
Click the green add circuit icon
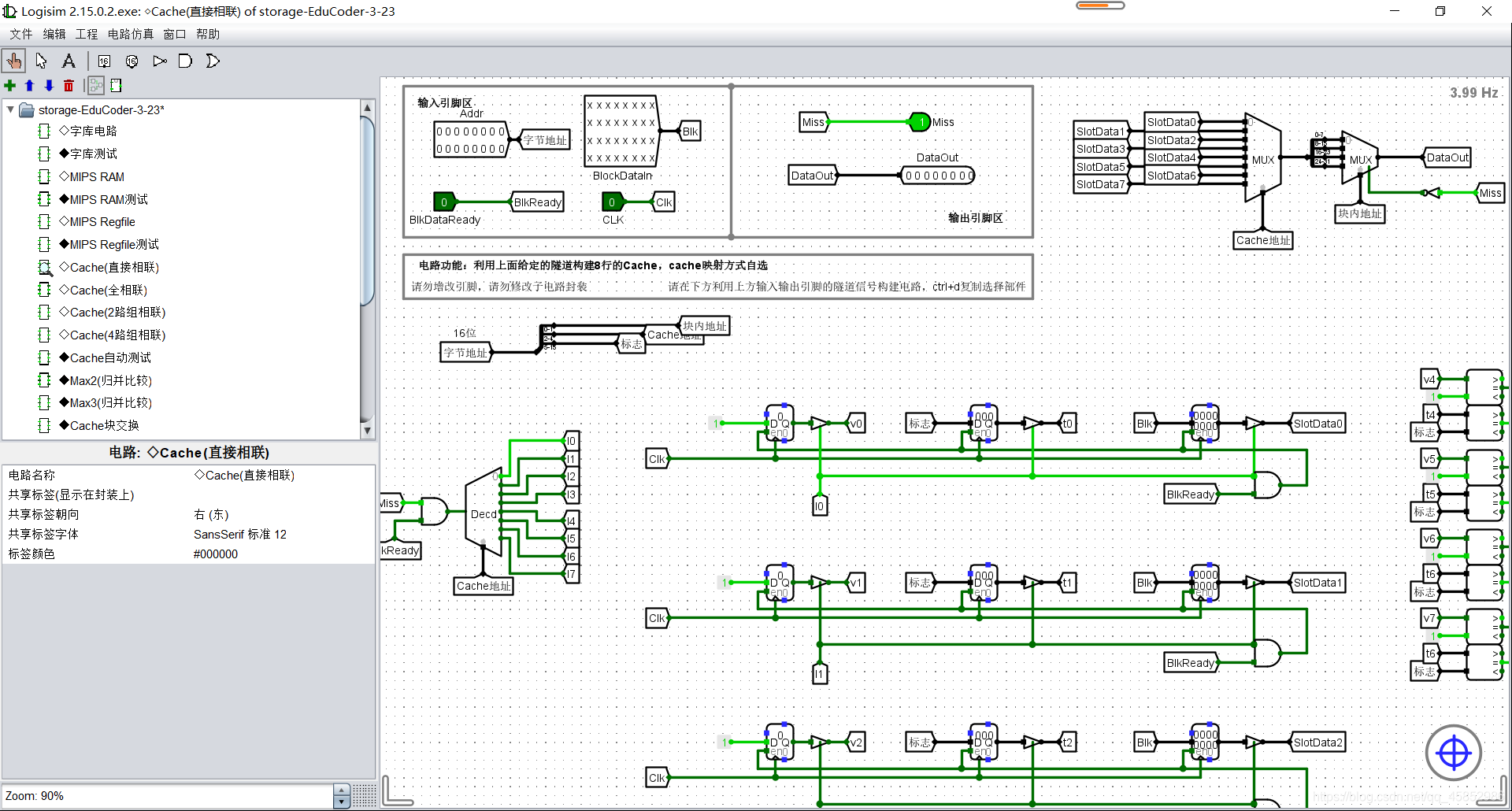tap(10, 85)
